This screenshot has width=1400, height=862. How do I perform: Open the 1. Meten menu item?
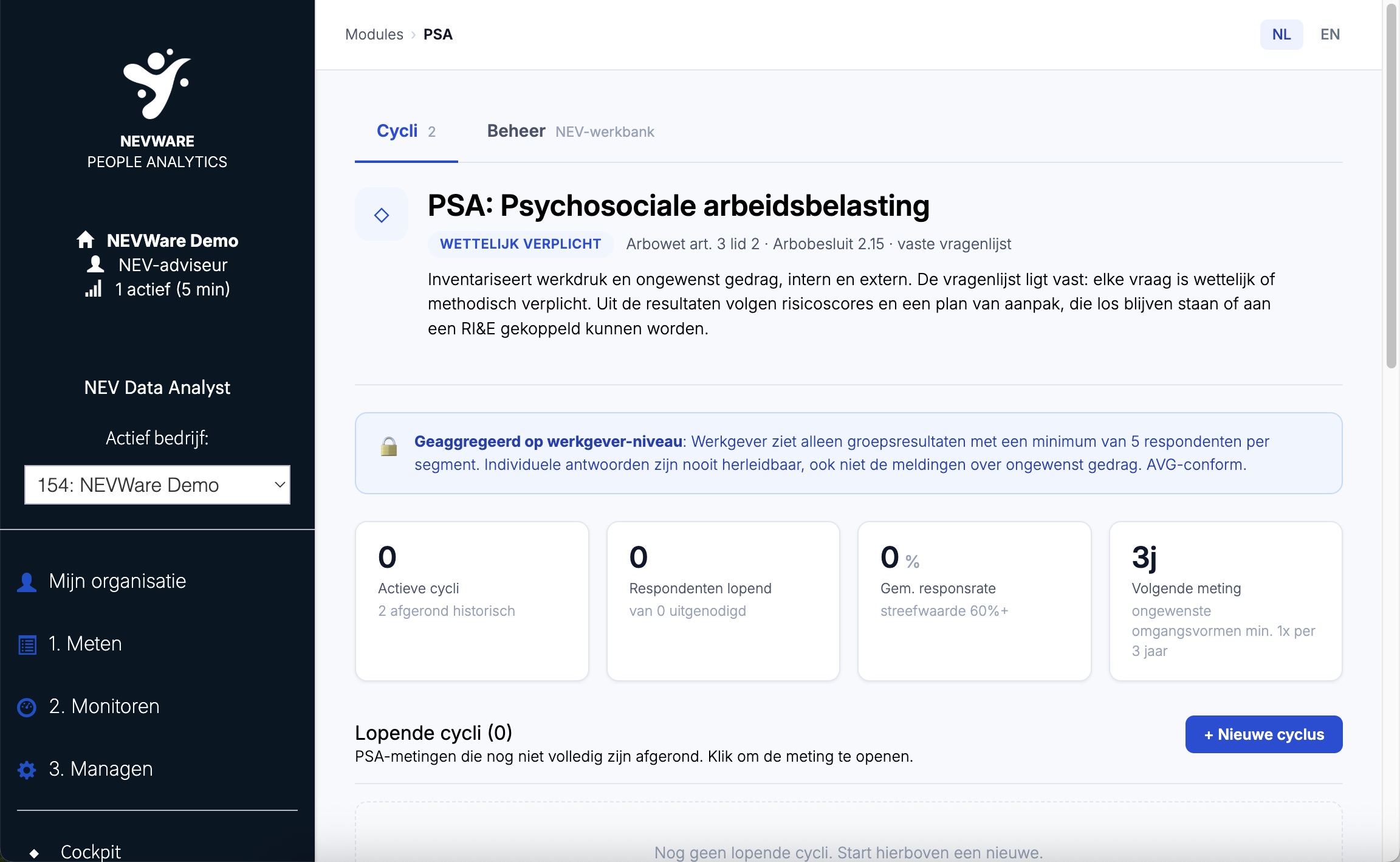tap(85, 644)
